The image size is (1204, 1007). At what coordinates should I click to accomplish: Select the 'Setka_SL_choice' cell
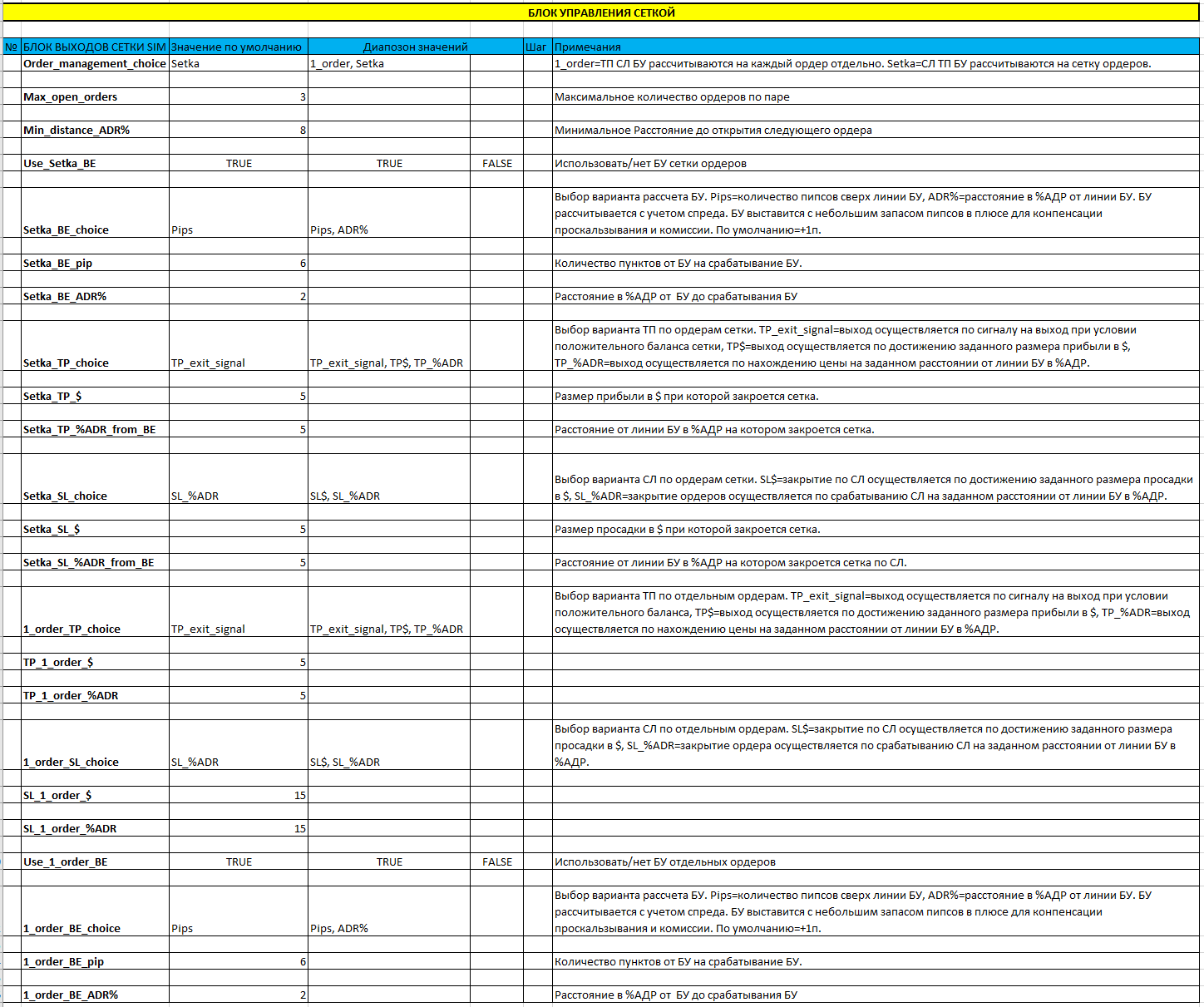click(x=95, y=479)
